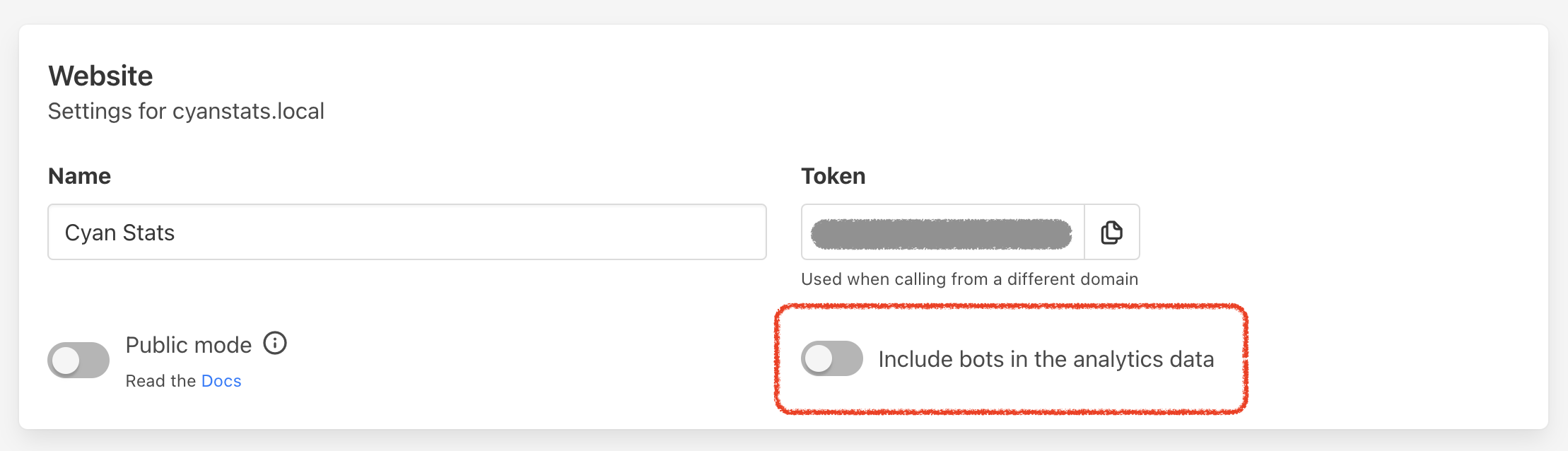Viewport: 1568px width, 451px height.
Task: Click inside the Name field showing Cyan Stats
Action: pos(406,232)
